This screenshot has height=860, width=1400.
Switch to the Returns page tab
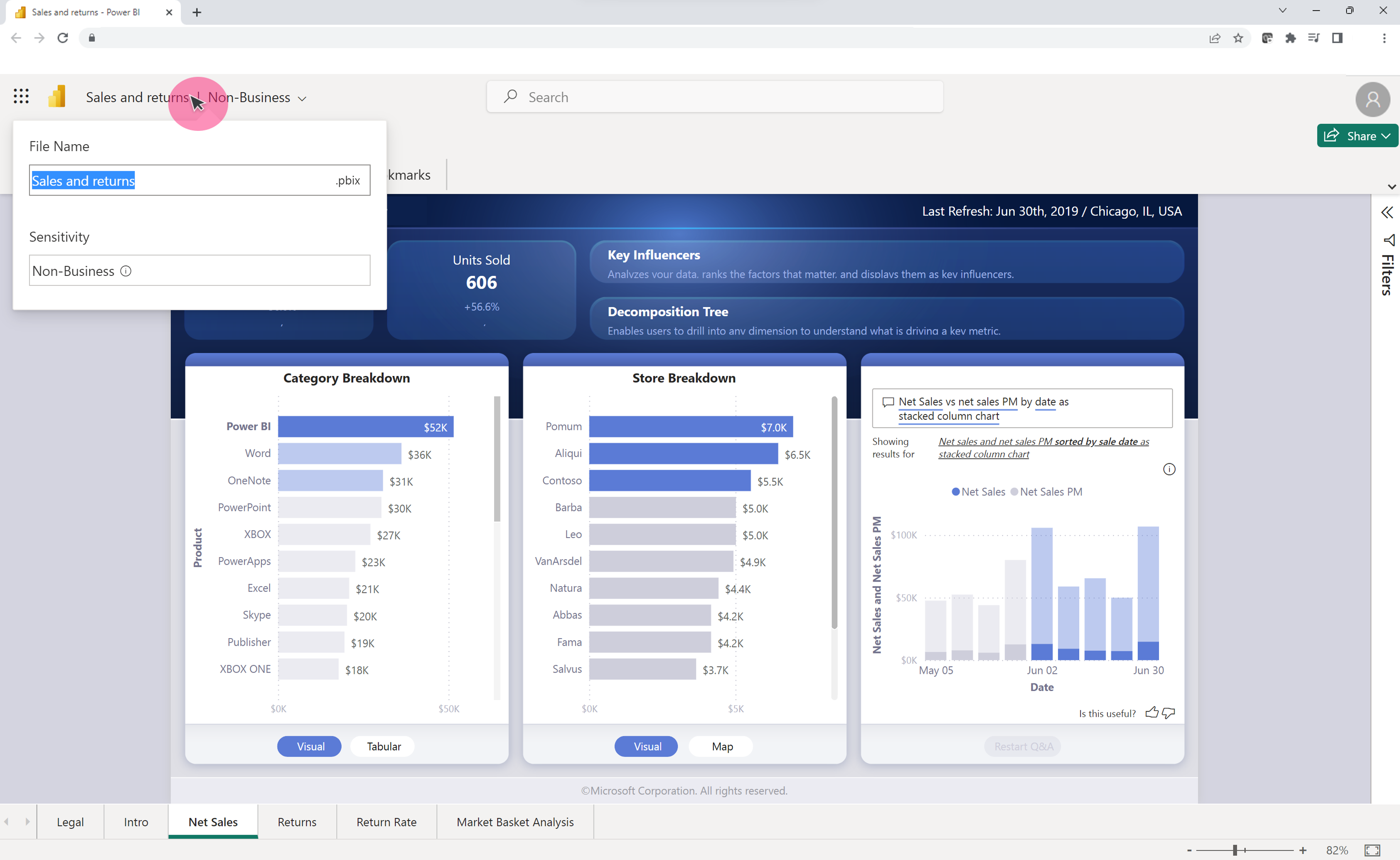pyautogui.click(x=297, y=822)
